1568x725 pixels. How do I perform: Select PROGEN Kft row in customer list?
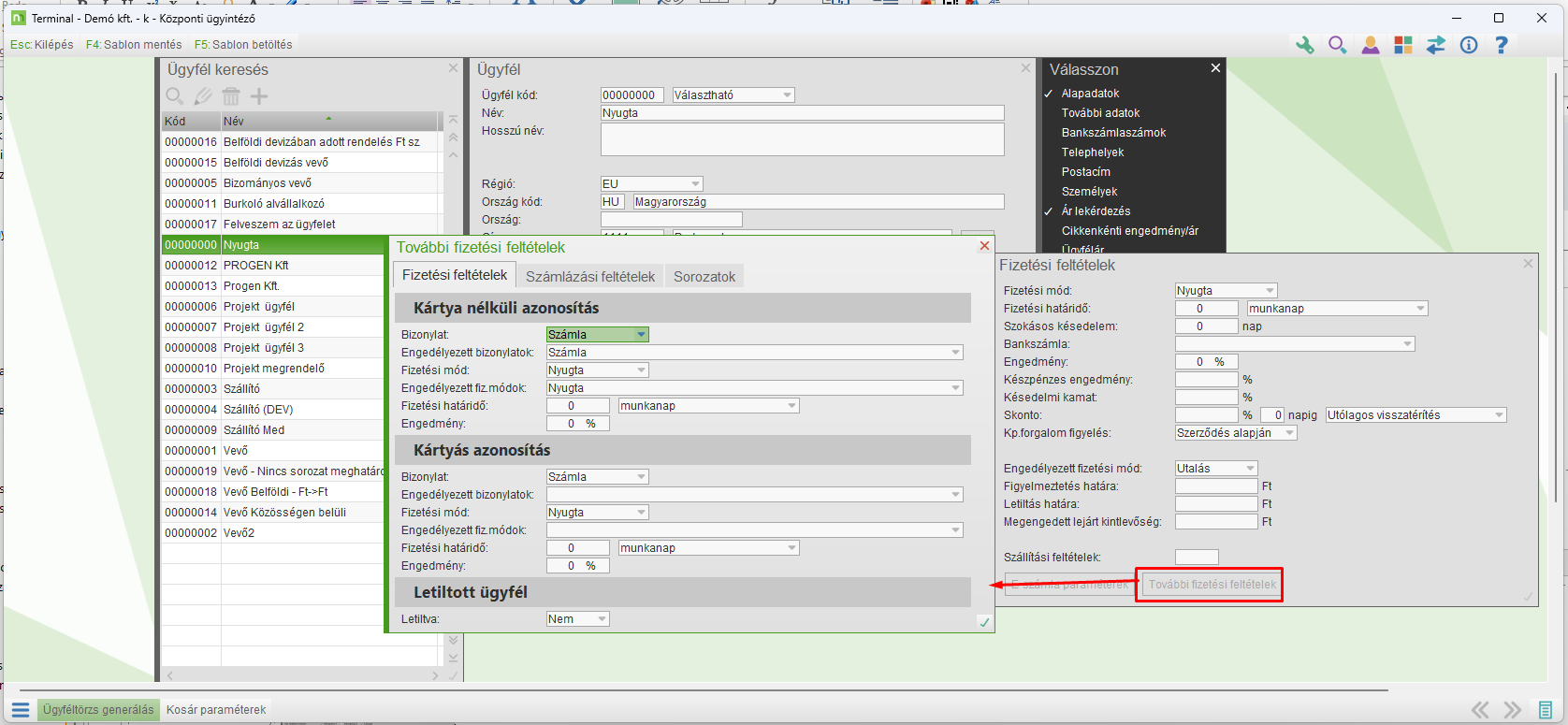[x=255, y=266]
